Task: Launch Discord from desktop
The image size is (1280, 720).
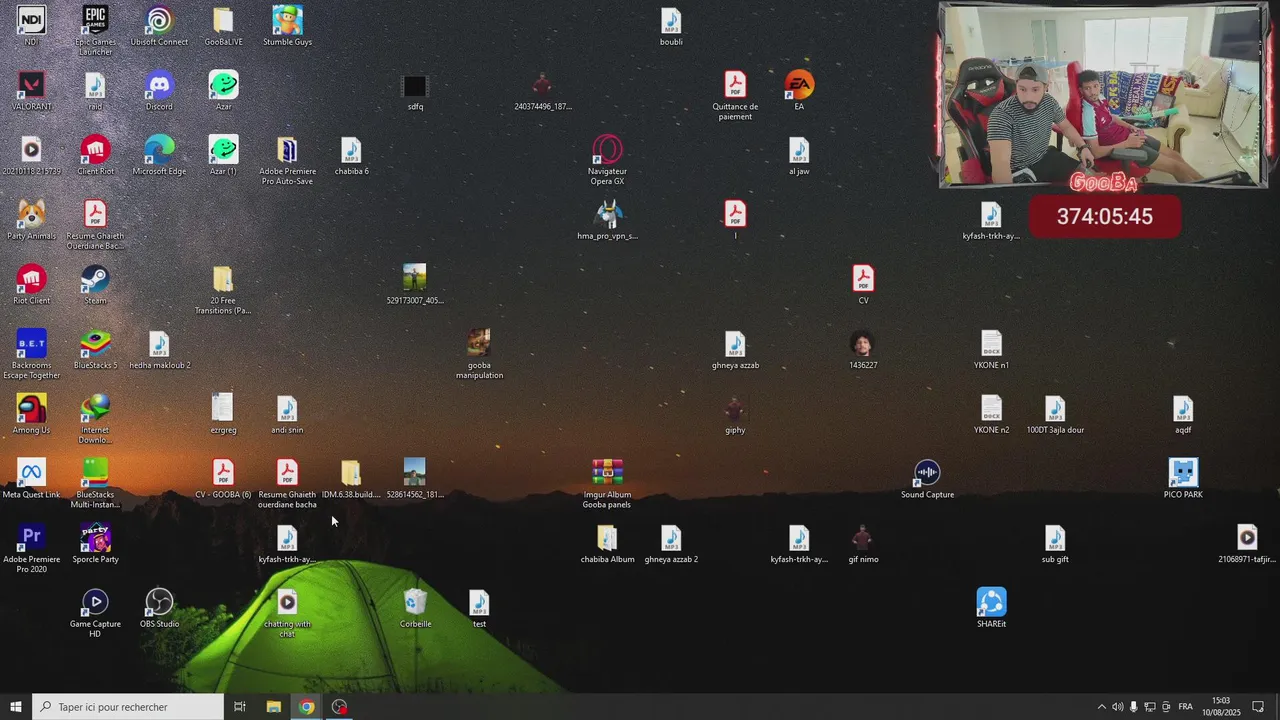Action: (159, 86)
